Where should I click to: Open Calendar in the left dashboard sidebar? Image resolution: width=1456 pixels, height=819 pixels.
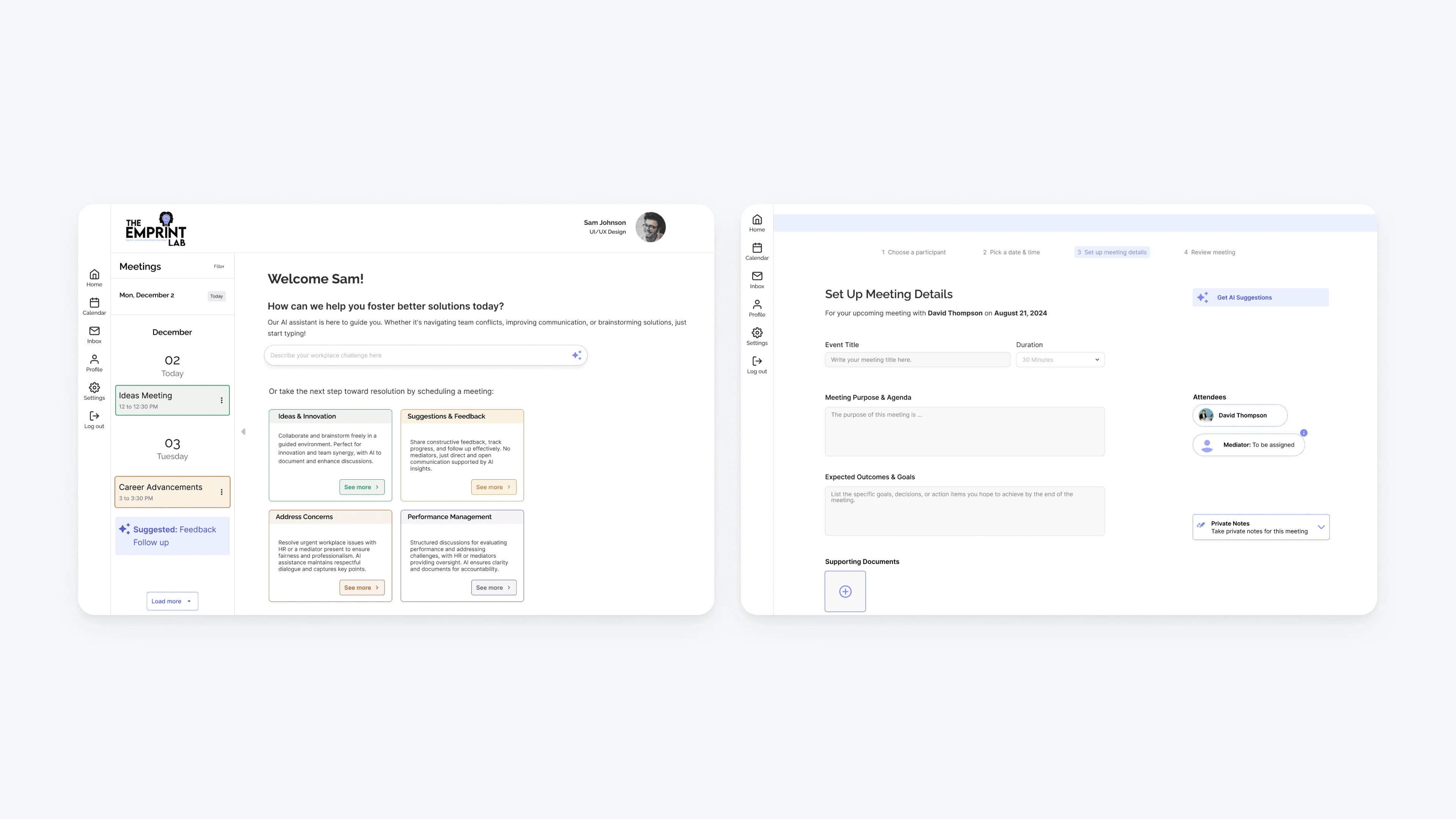coord(94,306)
